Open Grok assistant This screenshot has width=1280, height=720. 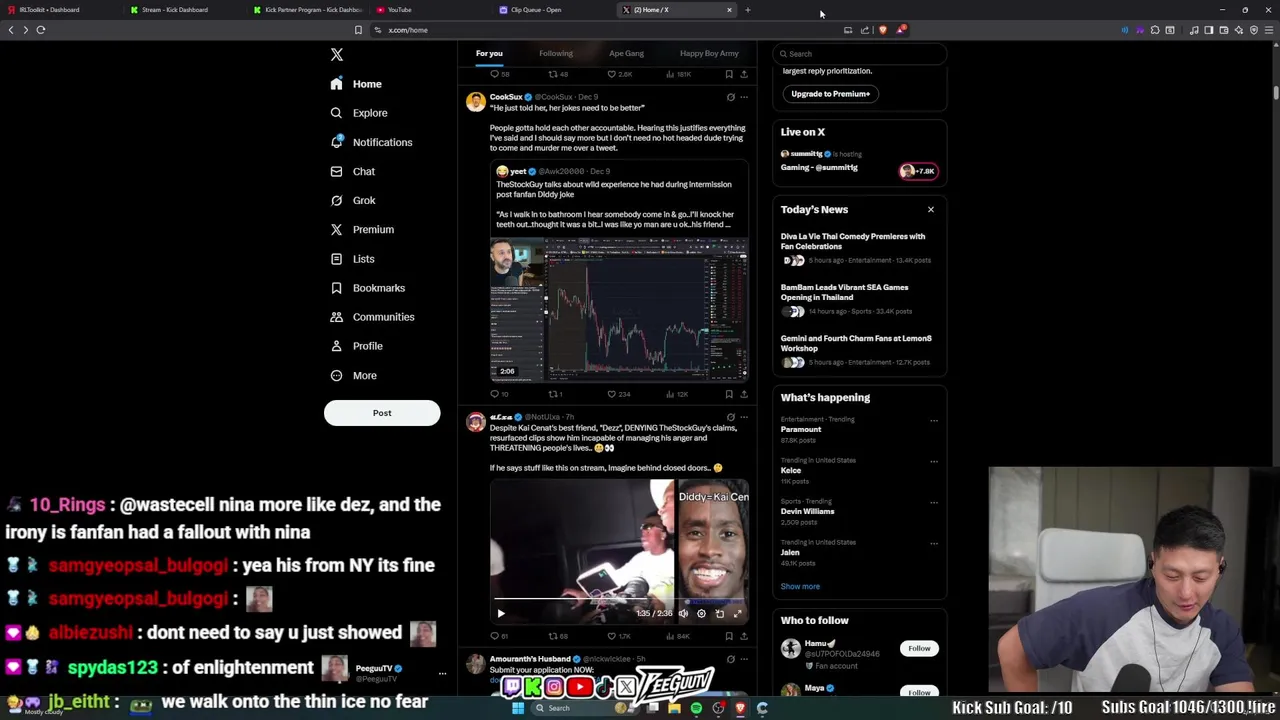point(352,200)
